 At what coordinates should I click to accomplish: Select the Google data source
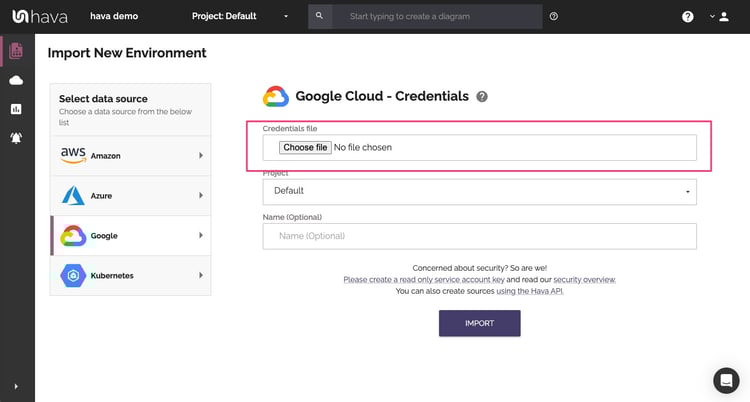(131, 235)
